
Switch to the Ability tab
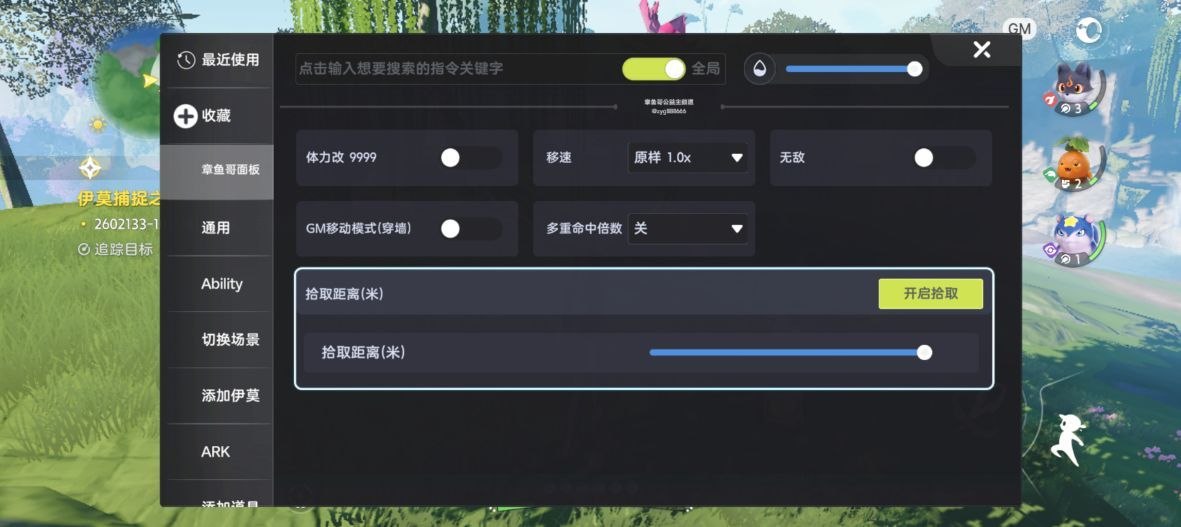[217, 284]
